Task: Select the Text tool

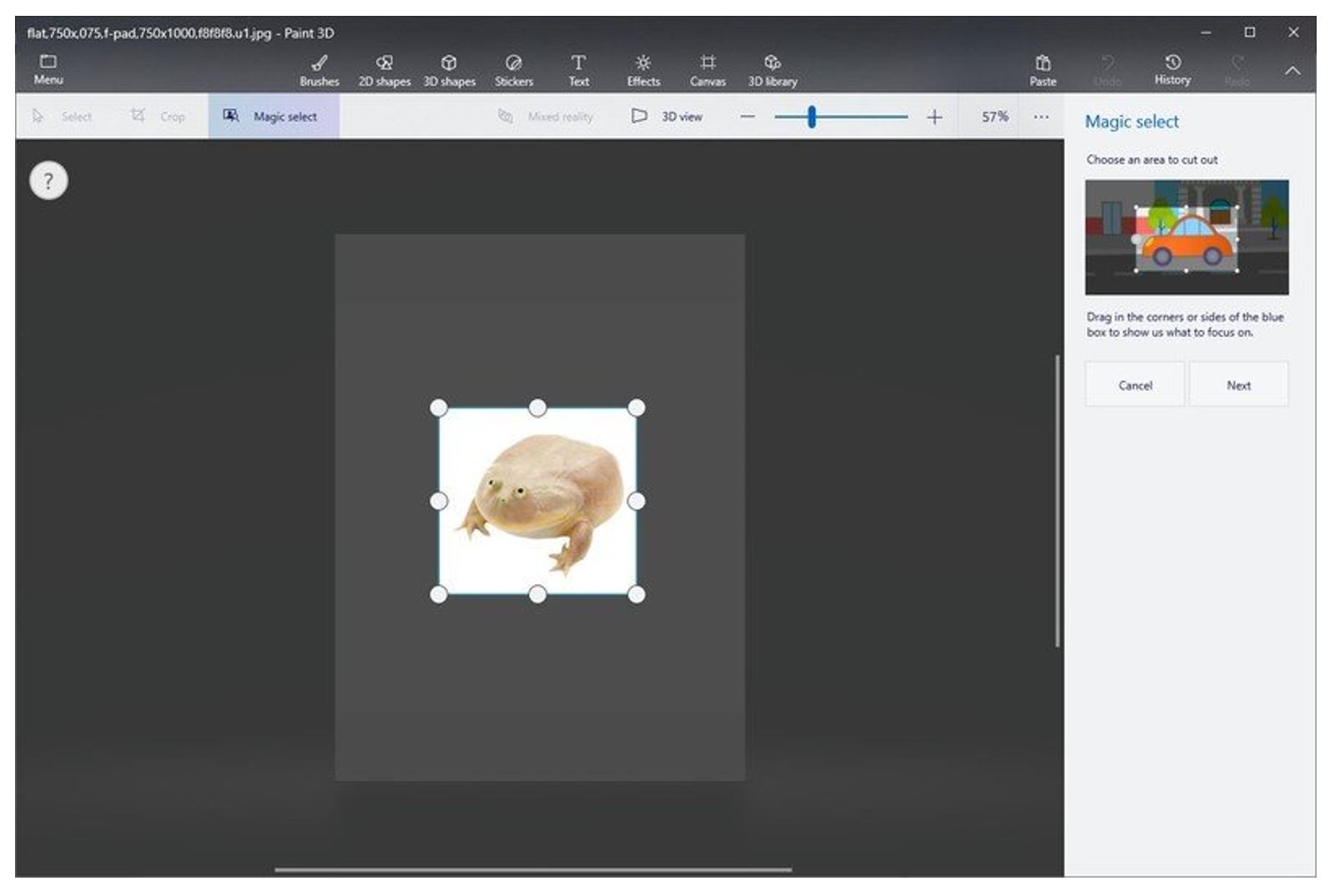Action: click(x=578, y=68)
